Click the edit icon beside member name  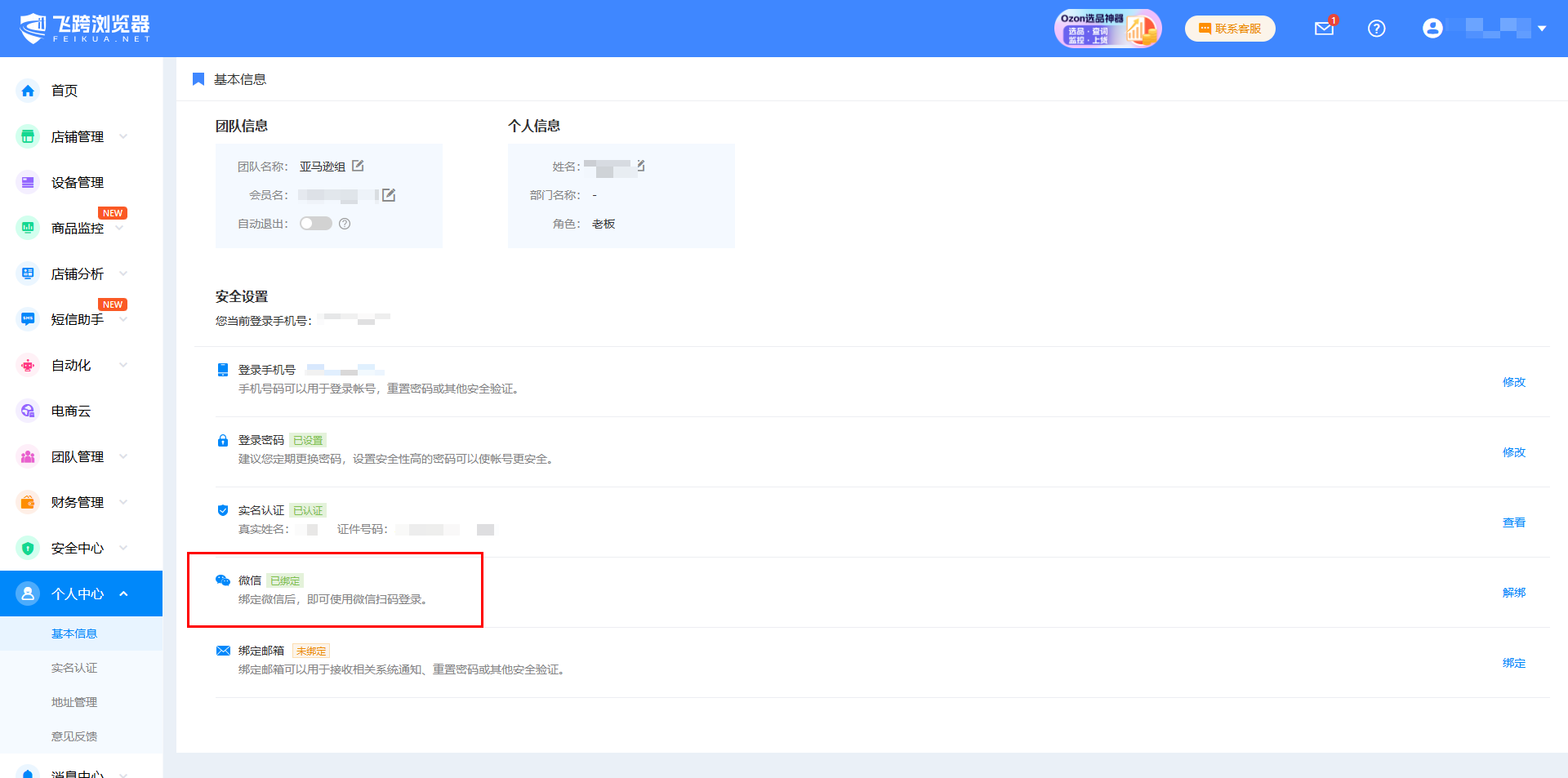click(x=389, y=195)
